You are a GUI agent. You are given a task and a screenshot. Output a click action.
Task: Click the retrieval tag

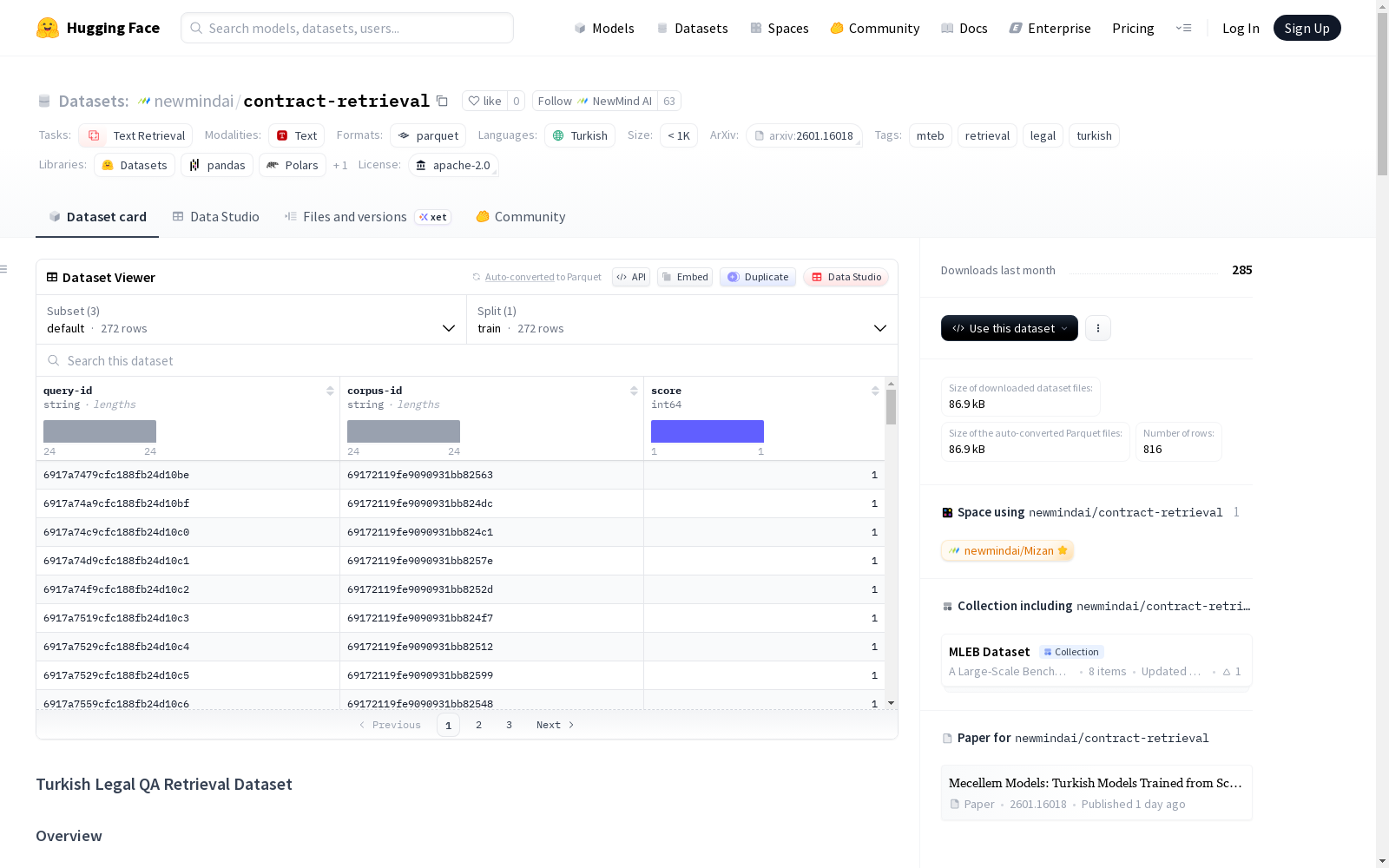click(987, 135)
